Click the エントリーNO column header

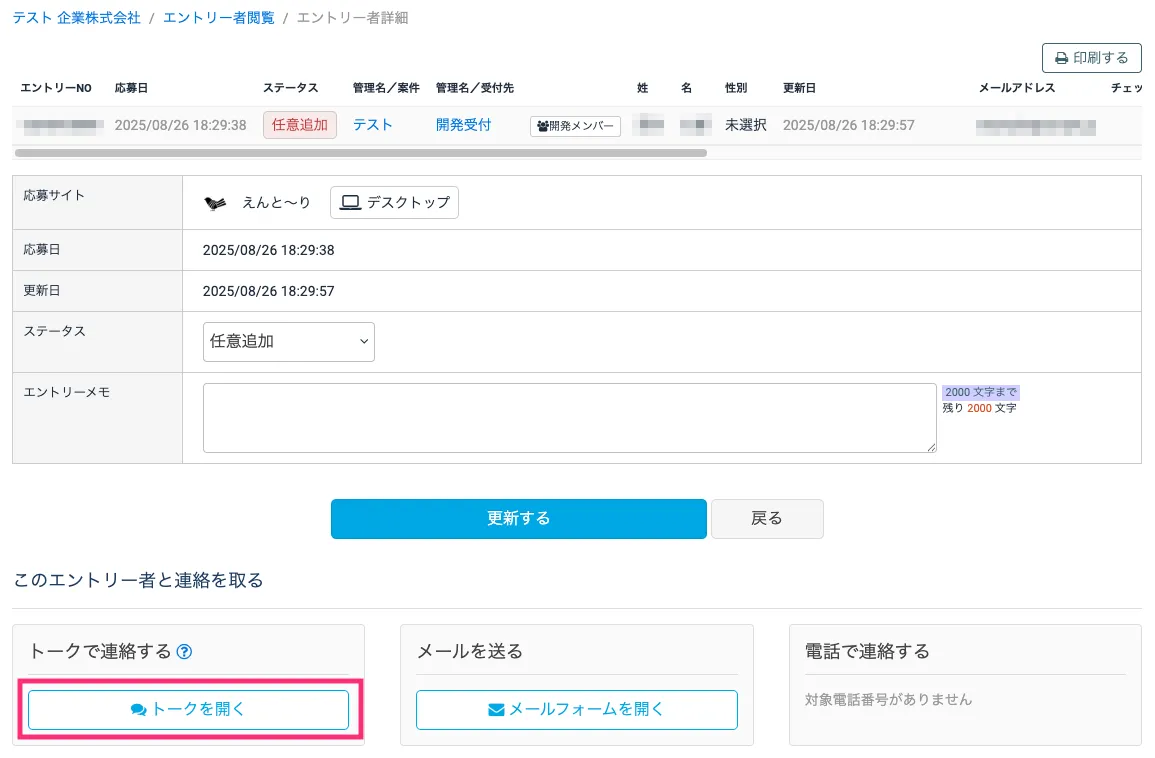pyautogui.click(x=57, y=88)
